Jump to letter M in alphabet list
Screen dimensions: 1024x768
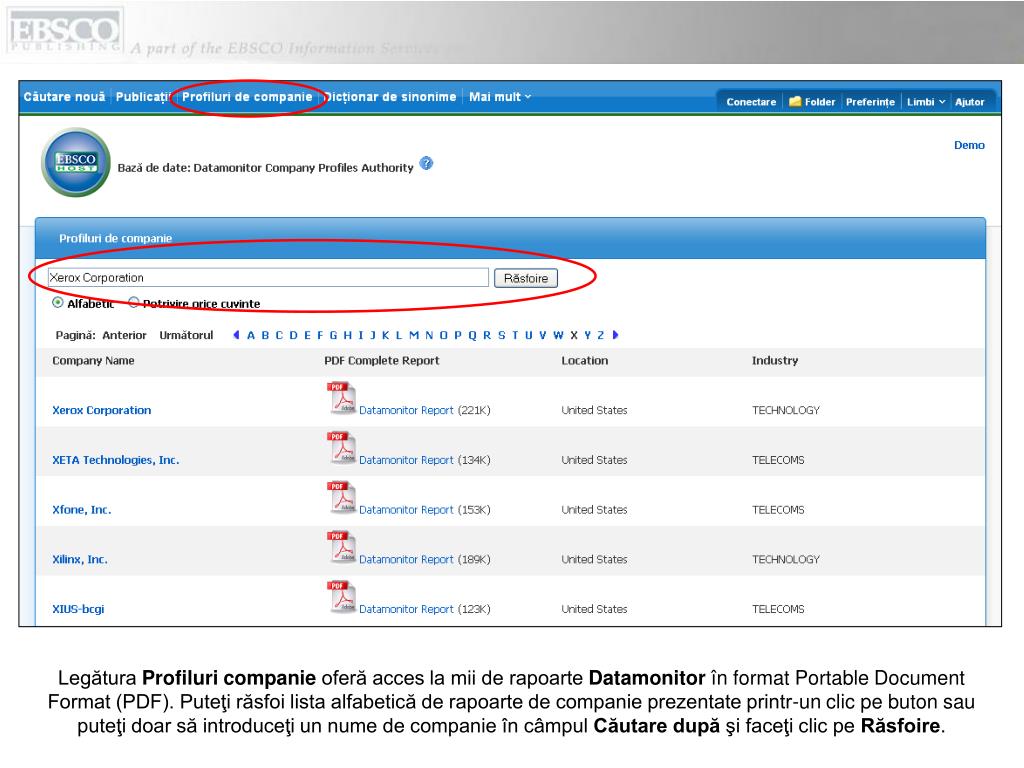(413, 335)
